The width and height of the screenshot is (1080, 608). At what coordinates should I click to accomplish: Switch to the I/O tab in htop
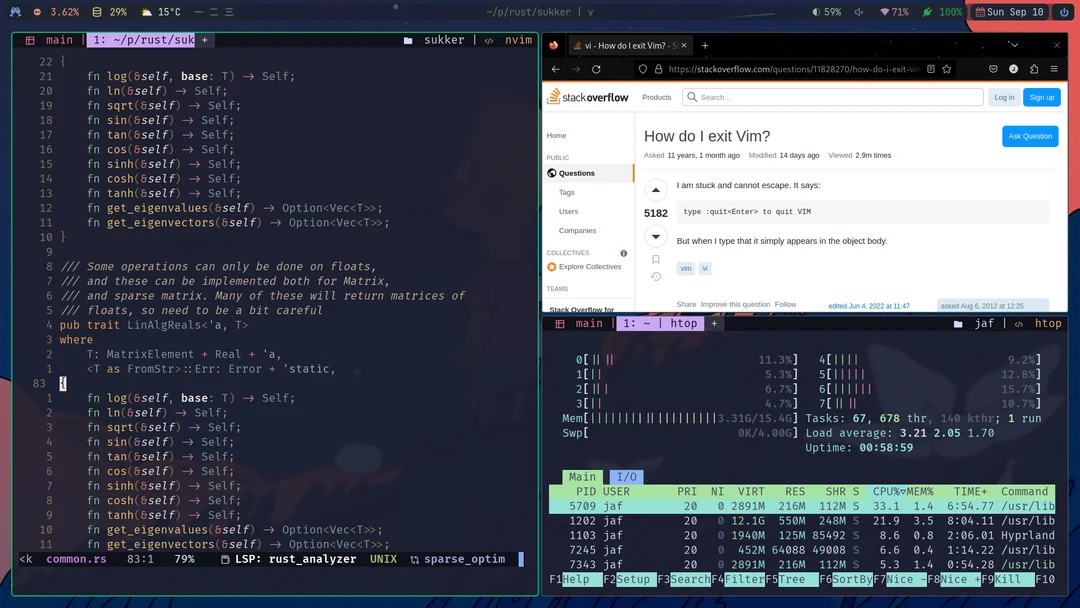626,476
